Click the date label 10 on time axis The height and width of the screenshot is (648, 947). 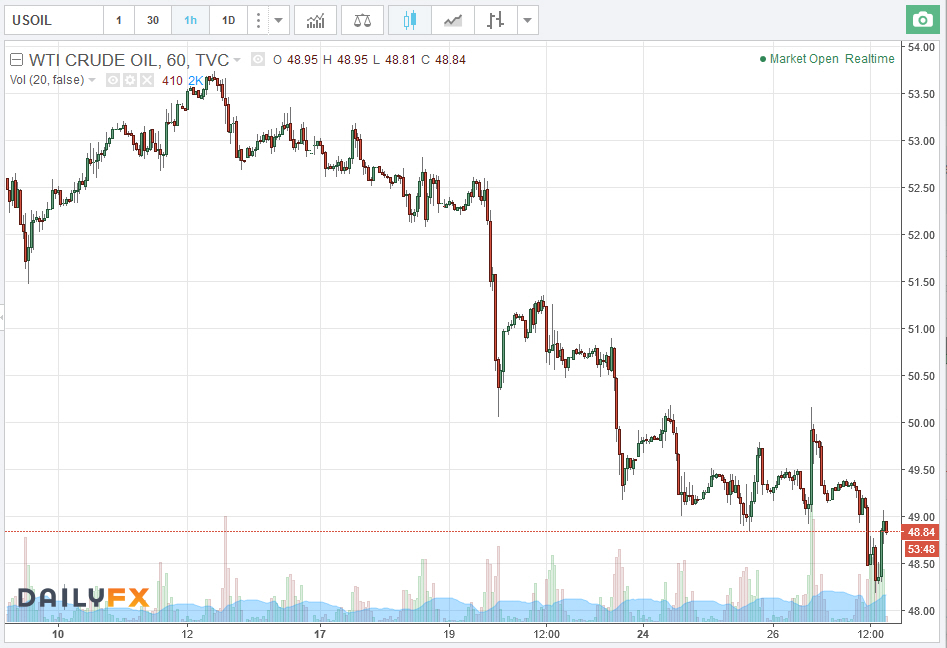click(x=57, y=634)
